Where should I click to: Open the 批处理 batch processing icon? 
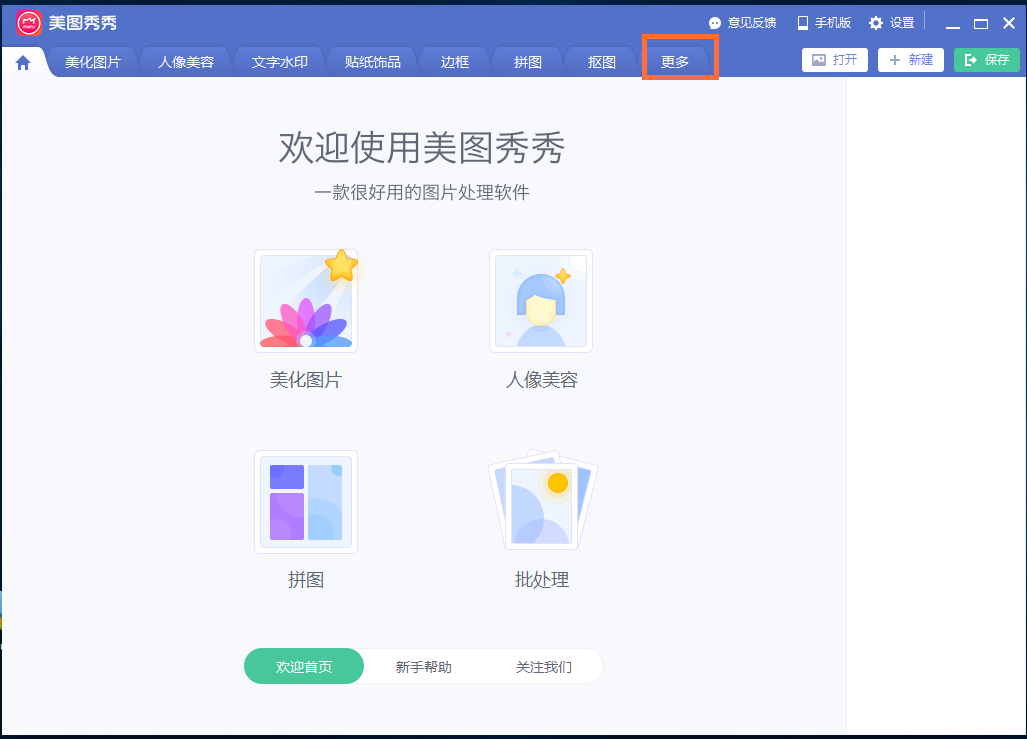[541, 502]
